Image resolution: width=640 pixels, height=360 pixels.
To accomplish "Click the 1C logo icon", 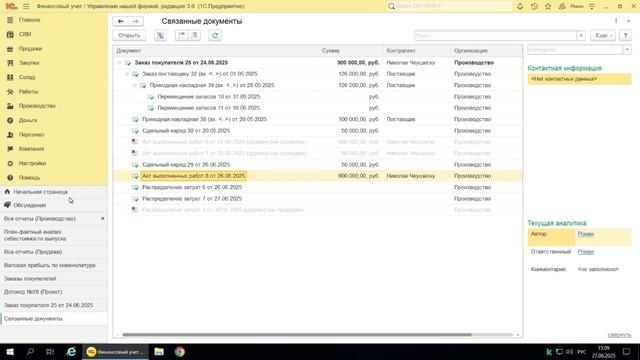I will [11, 6].
